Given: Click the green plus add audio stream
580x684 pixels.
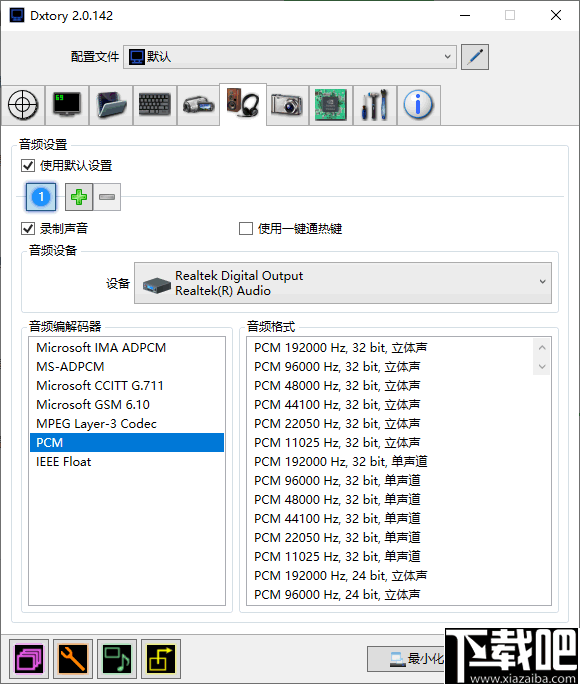Looking at the screenshot, I should coord(79,197).
